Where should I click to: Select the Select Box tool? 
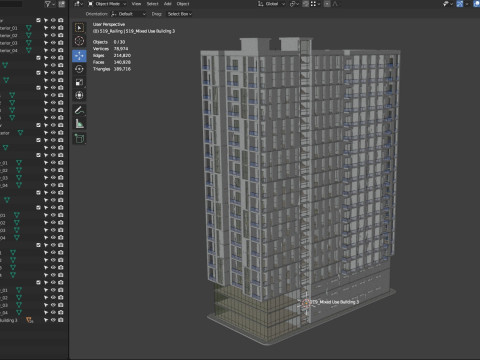[79, 28]
